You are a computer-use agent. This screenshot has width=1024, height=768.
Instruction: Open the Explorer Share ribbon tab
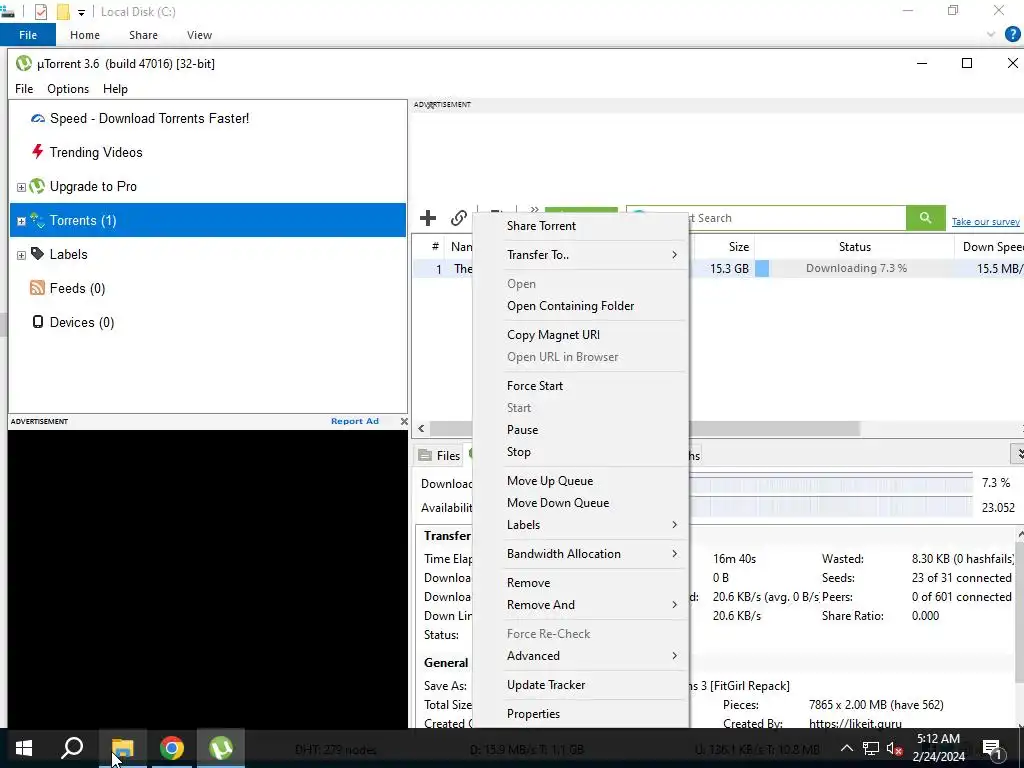(x=143, y=35)
